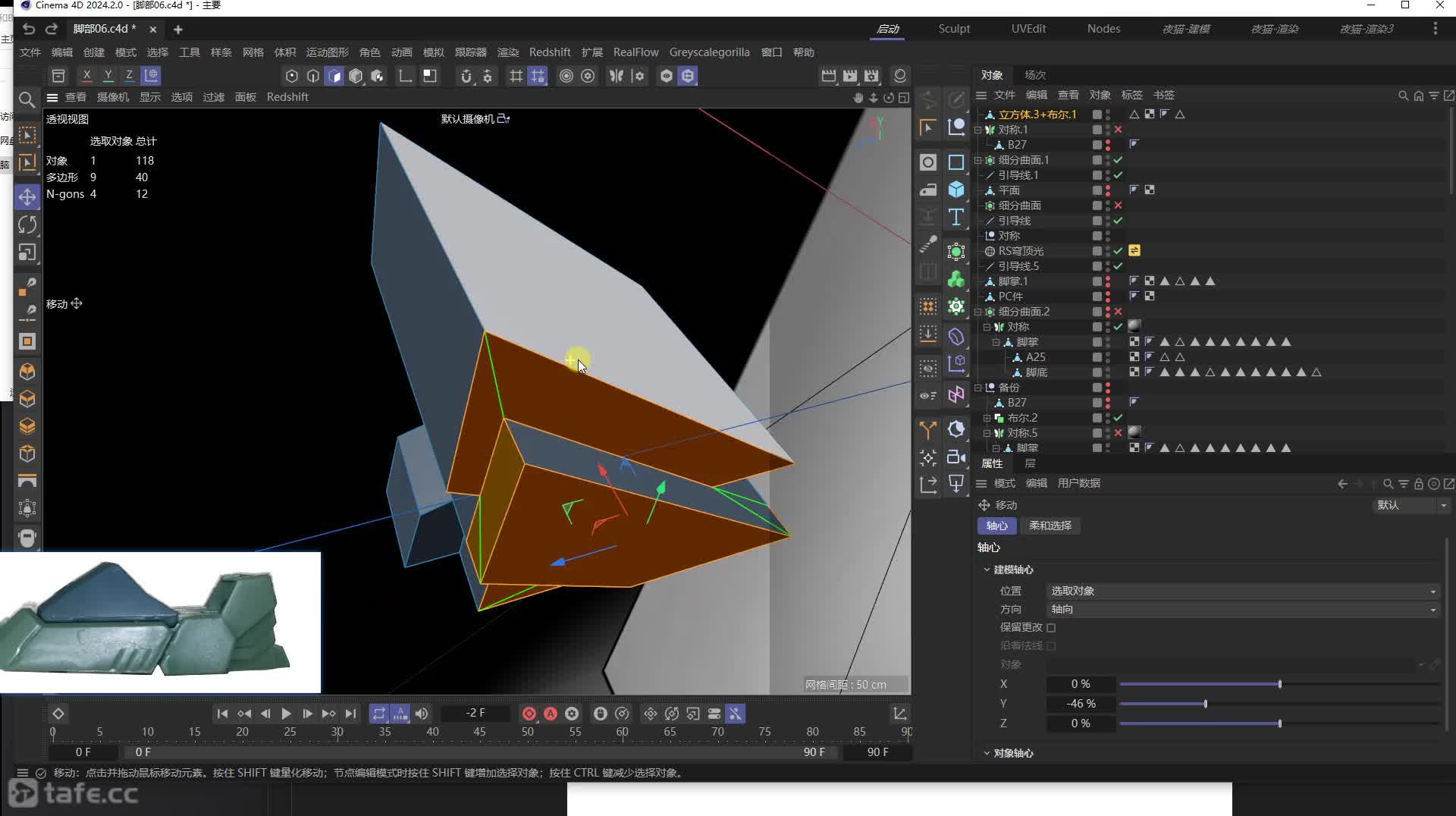This screenshot has width=1456, height=816.
Task: Collapse the 备份 tree node
Action: click(978, 388)
